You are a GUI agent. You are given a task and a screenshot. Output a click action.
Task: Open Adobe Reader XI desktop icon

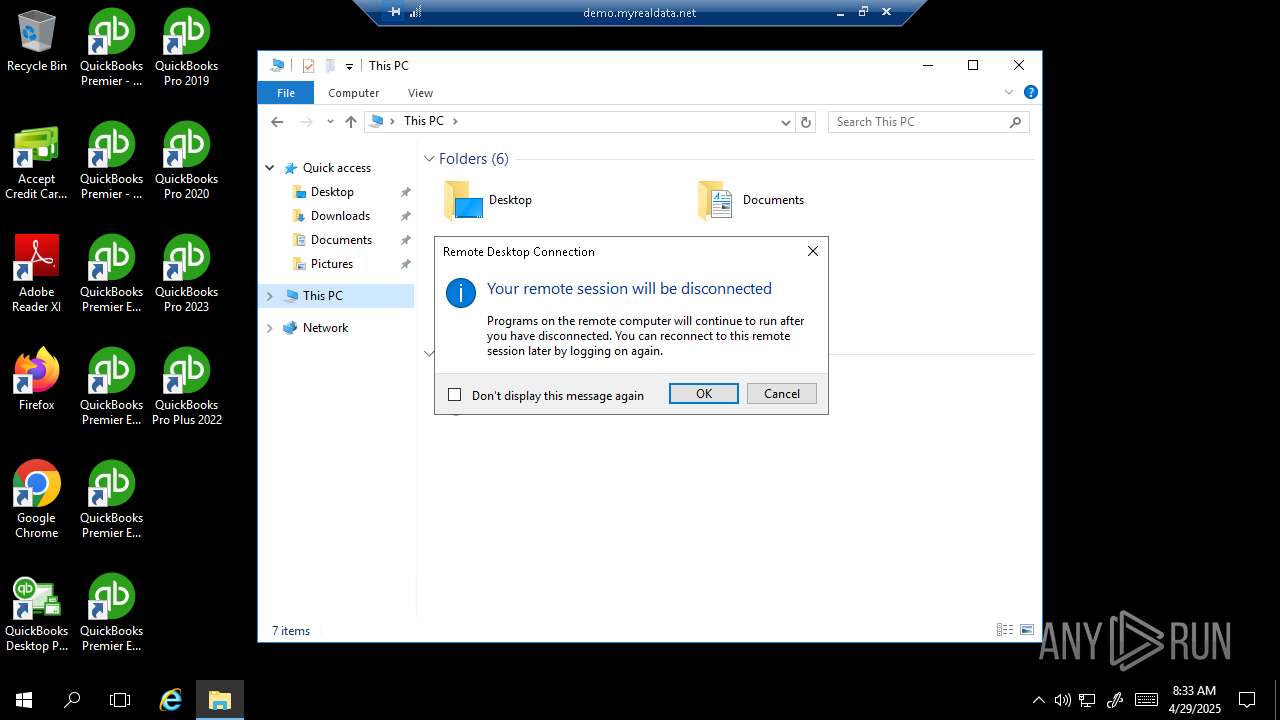[x=37, y=274]
